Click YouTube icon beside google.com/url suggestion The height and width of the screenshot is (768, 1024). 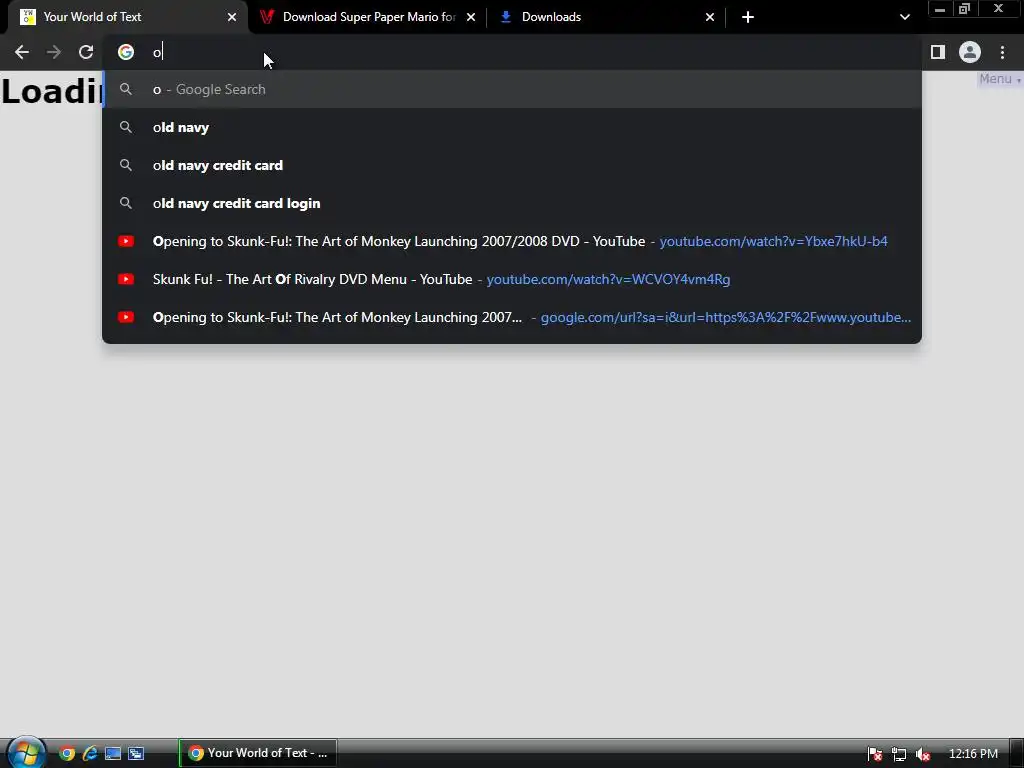pyautogui.click(x=126, y=317)
